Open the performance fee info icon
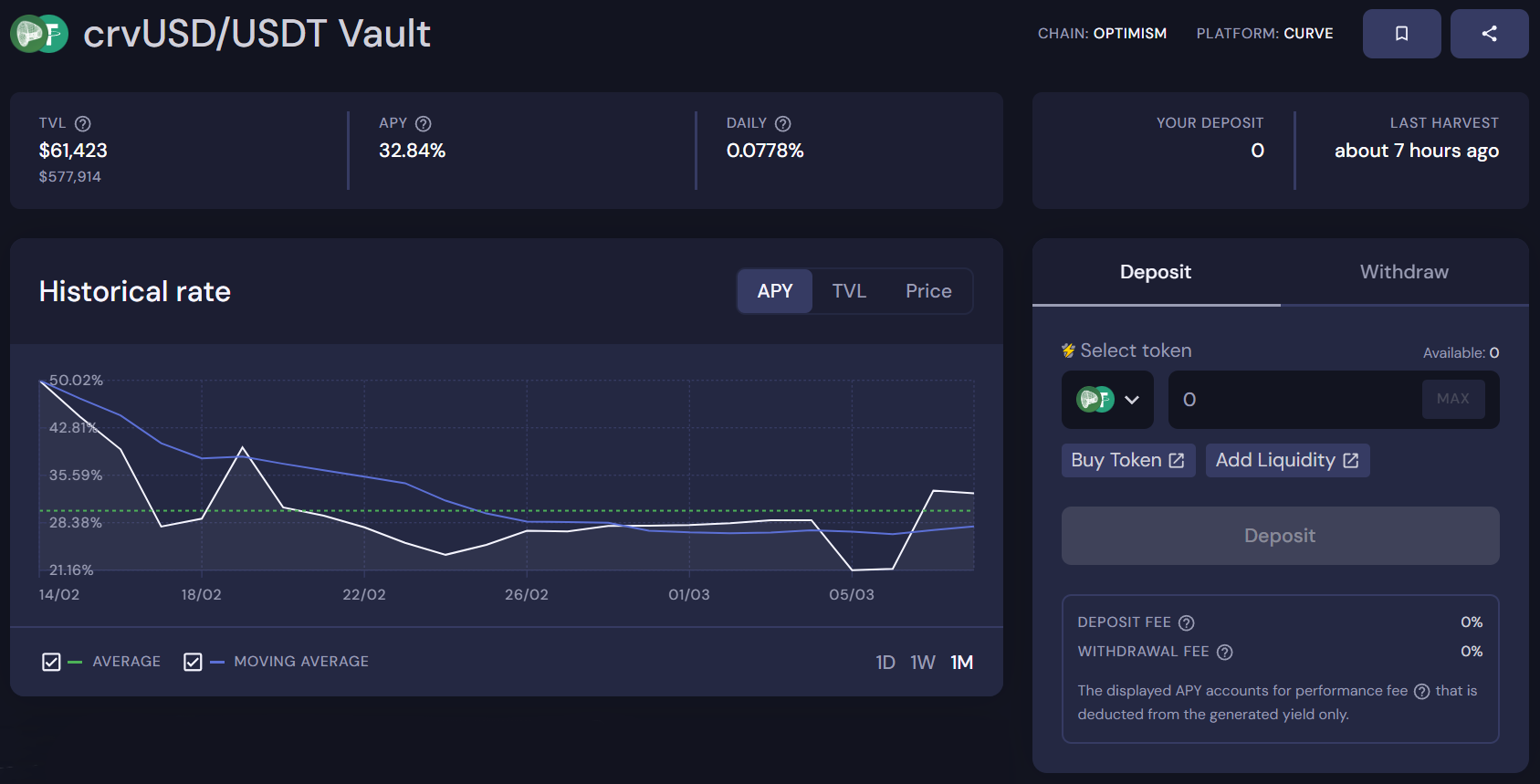Screen dimensions: 1540x784 point(1421,691)
